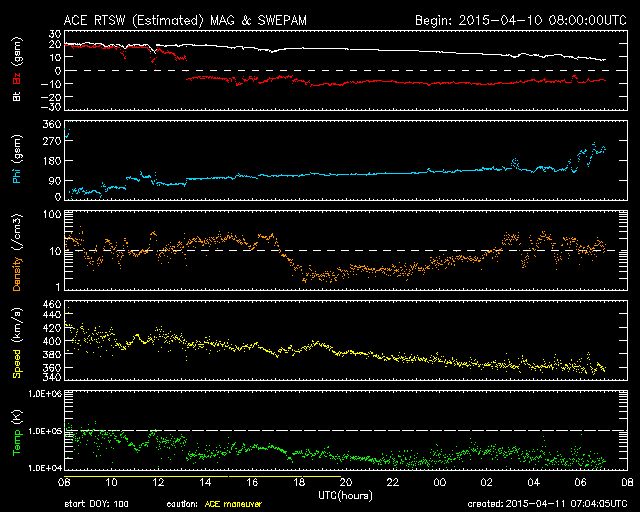The image size is (640, 512).
Task: Click the white 'Bt' axis label
Action: tap(17, 96)
